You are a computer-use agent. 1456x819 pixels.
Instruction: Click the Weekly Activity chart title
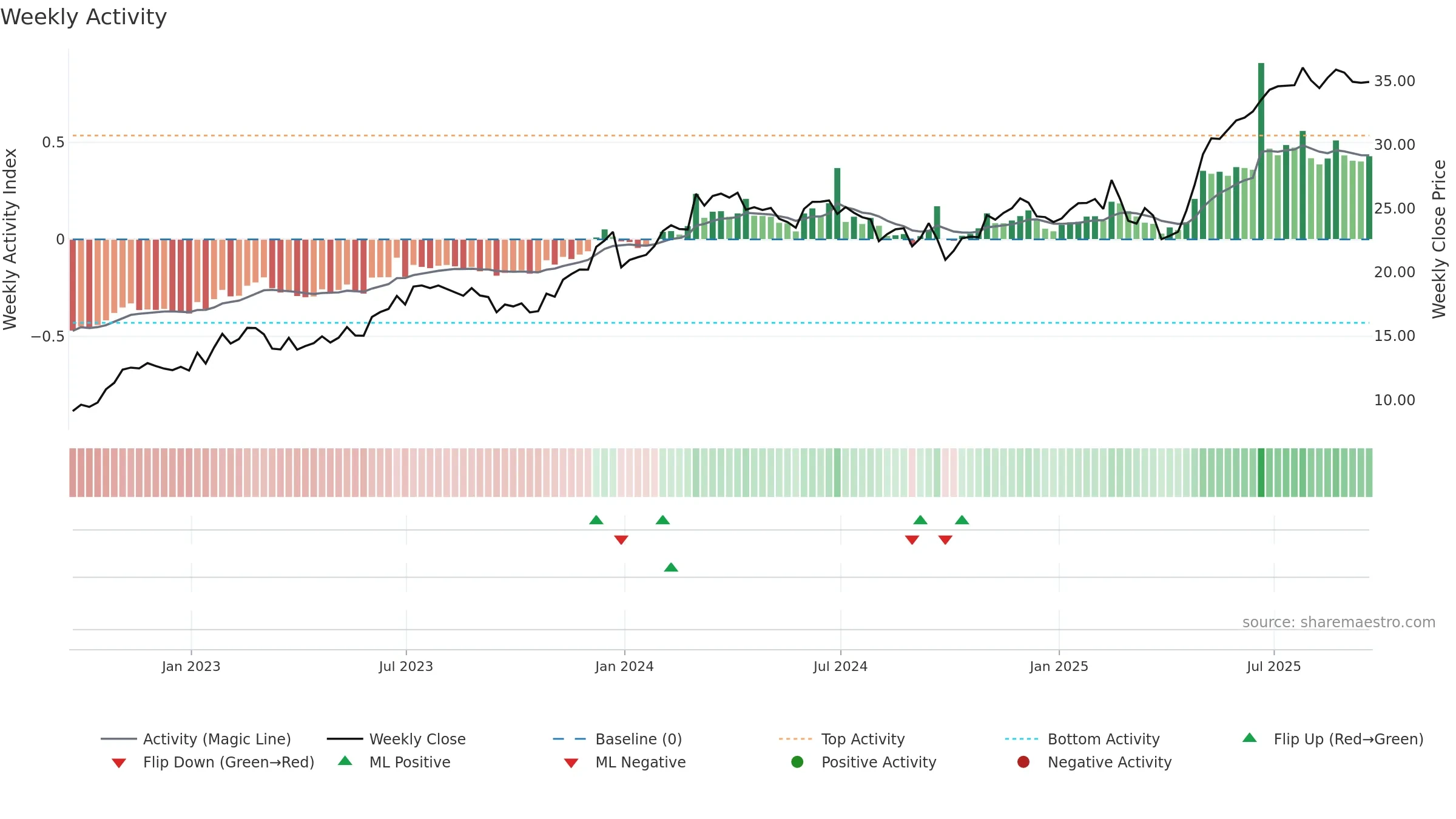pos(84,17)
